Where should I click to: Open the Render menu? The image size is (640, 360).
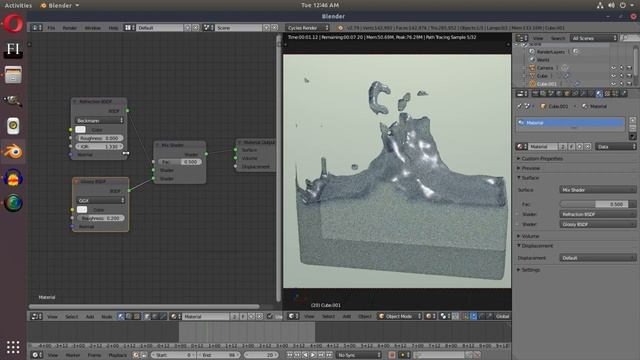pos(70,28)
